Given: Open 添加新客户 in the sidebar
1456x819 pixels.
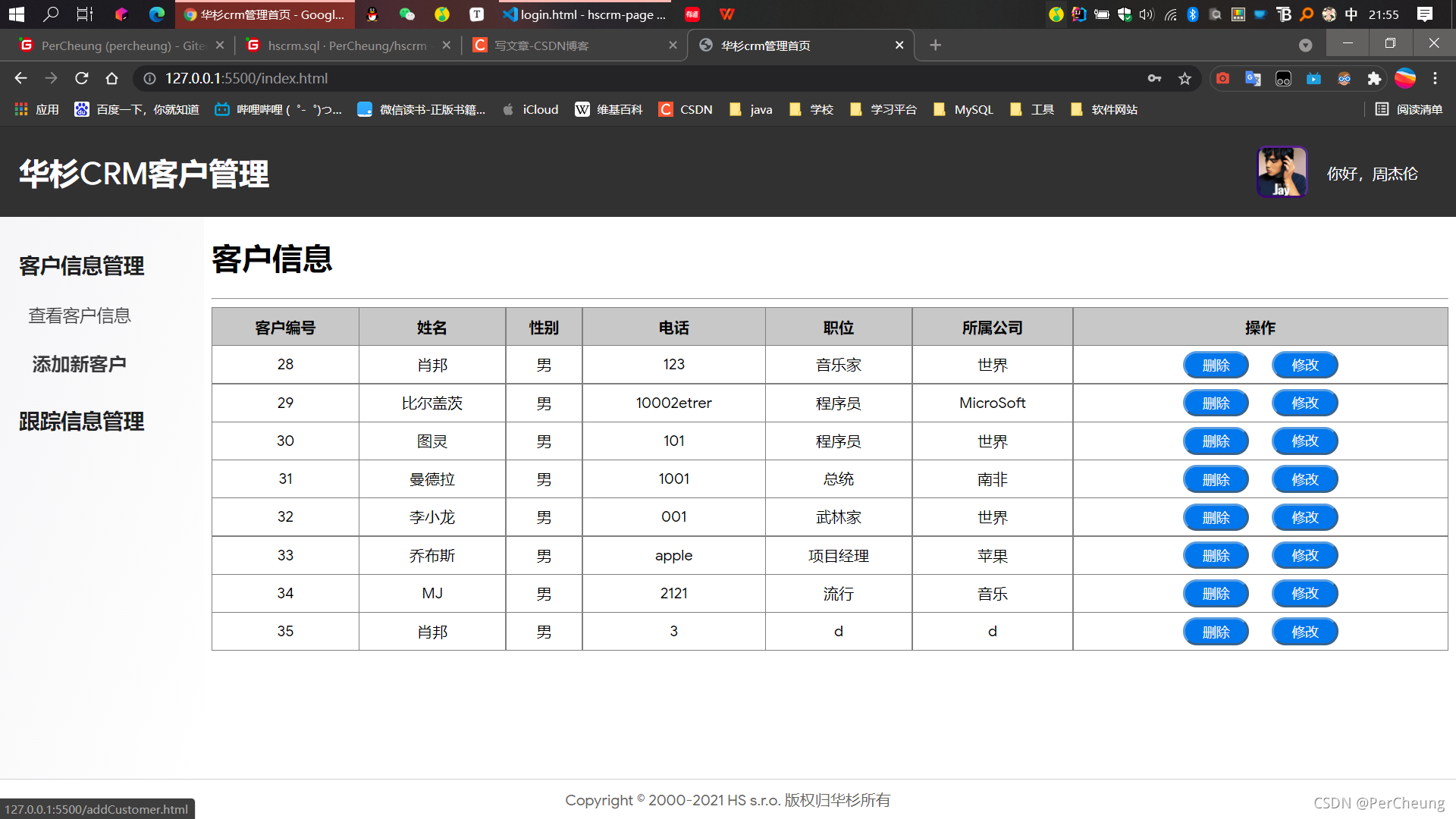Looking at the screenshot, I should (79, 364).
